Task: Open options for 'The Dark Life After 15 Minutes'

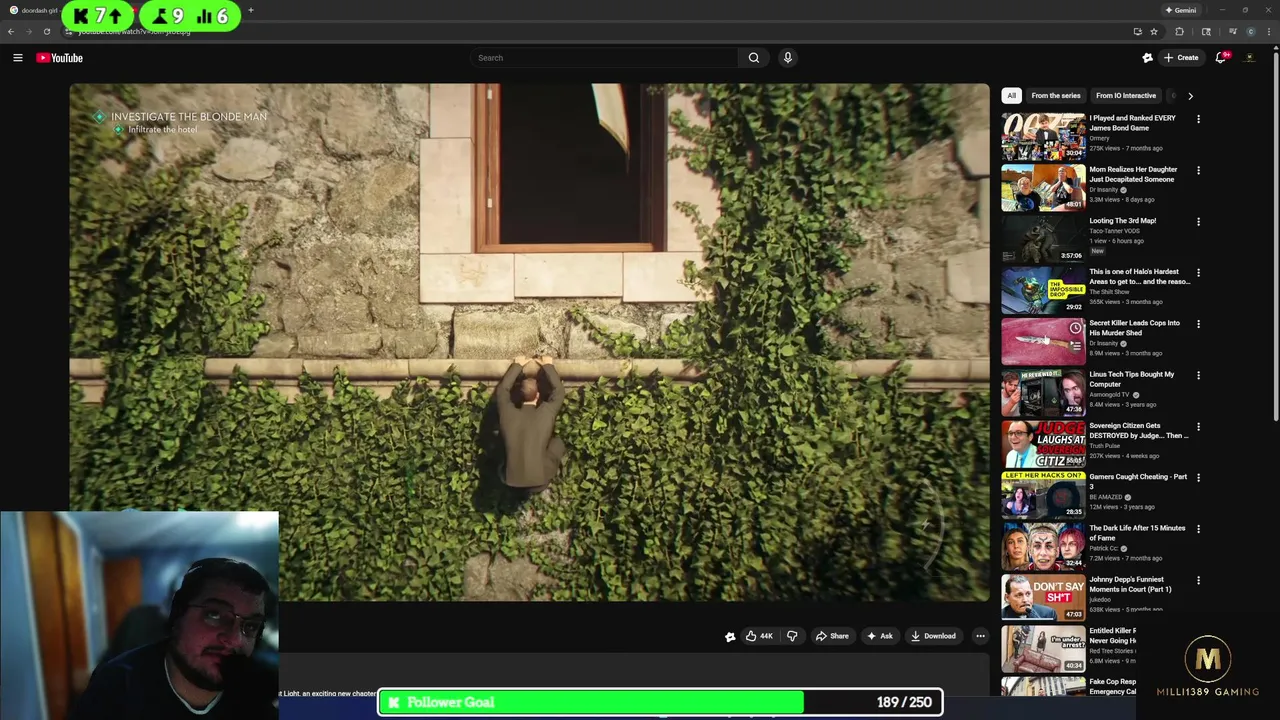Action: pyautogui.click(x=1198, y=529)
